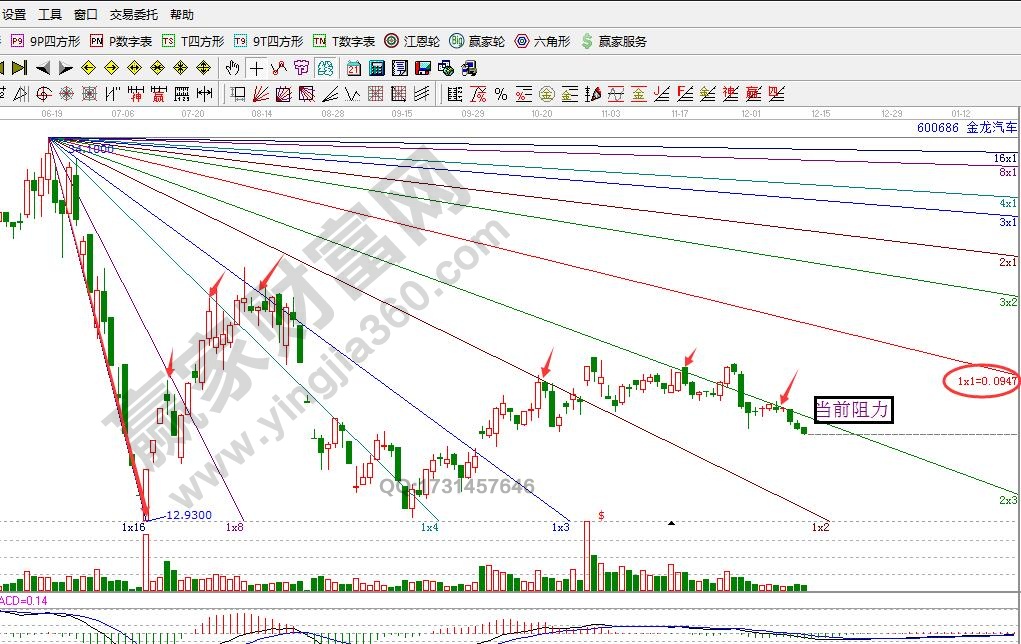1021x644 pixels.
Task: Open the 工具 menu
Action: tap(50, 14)
